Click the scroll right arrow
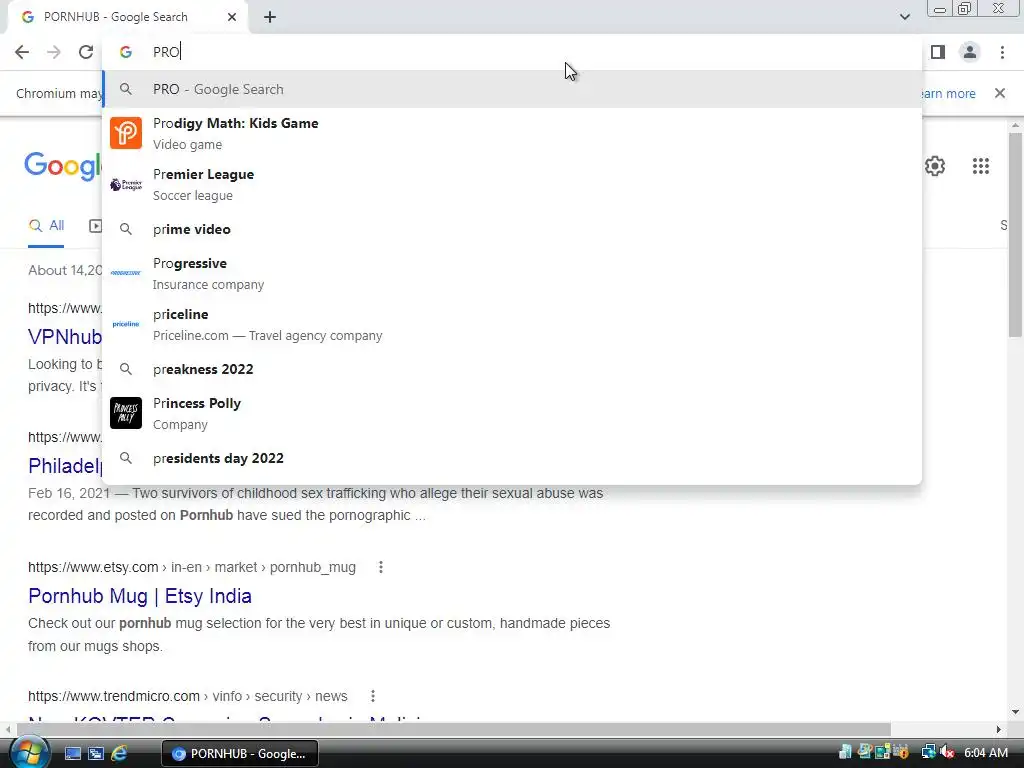 (999, 729)
